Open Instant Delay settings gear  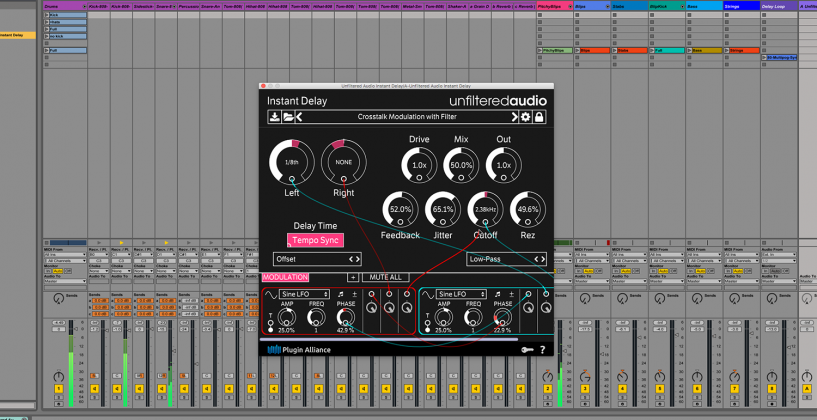pos(525,117)
